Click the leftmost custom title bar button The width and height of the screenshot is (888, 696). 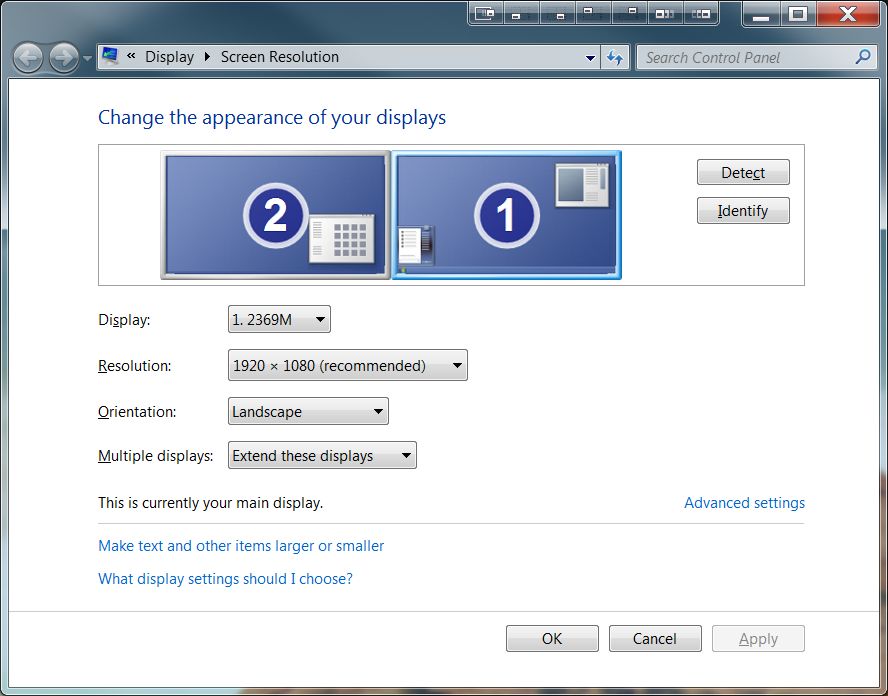pos(485,14)
